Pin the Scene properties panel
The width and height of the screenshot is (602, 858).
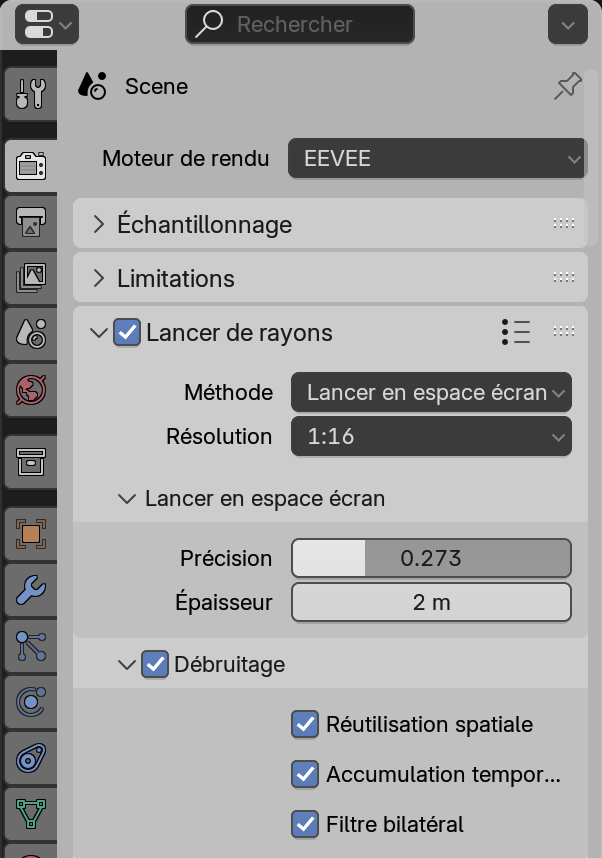tap(567, 87)
